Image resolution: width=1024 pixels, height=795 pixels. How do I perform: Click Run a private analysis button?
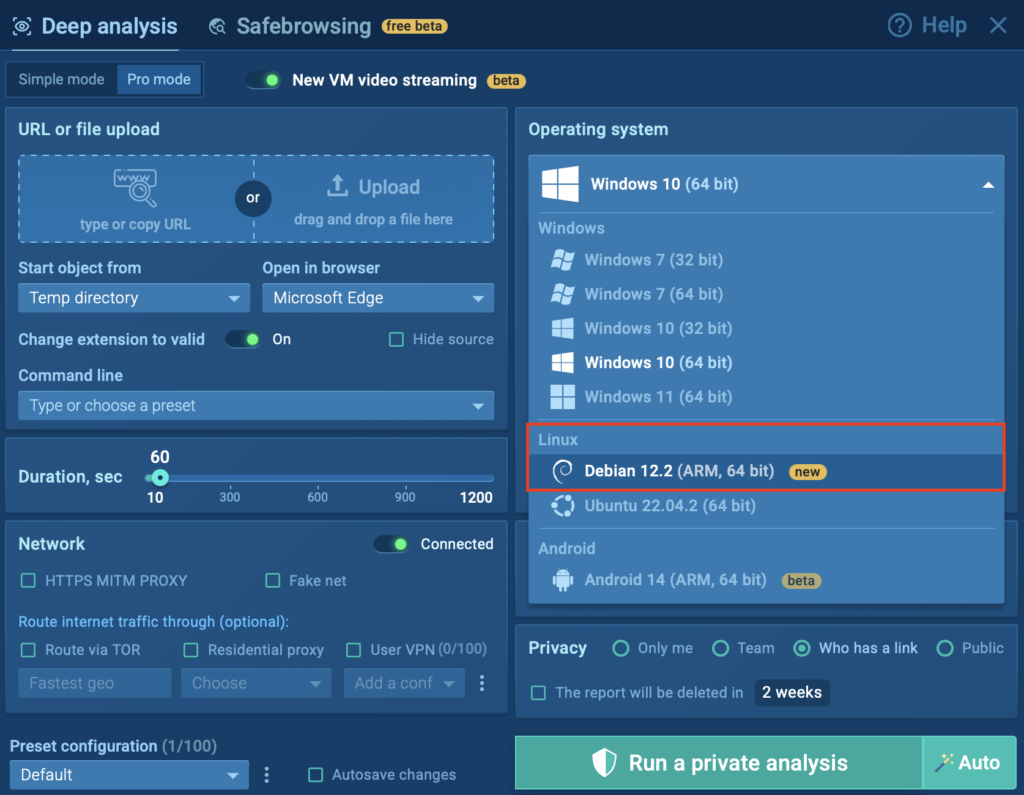point(718,763)
